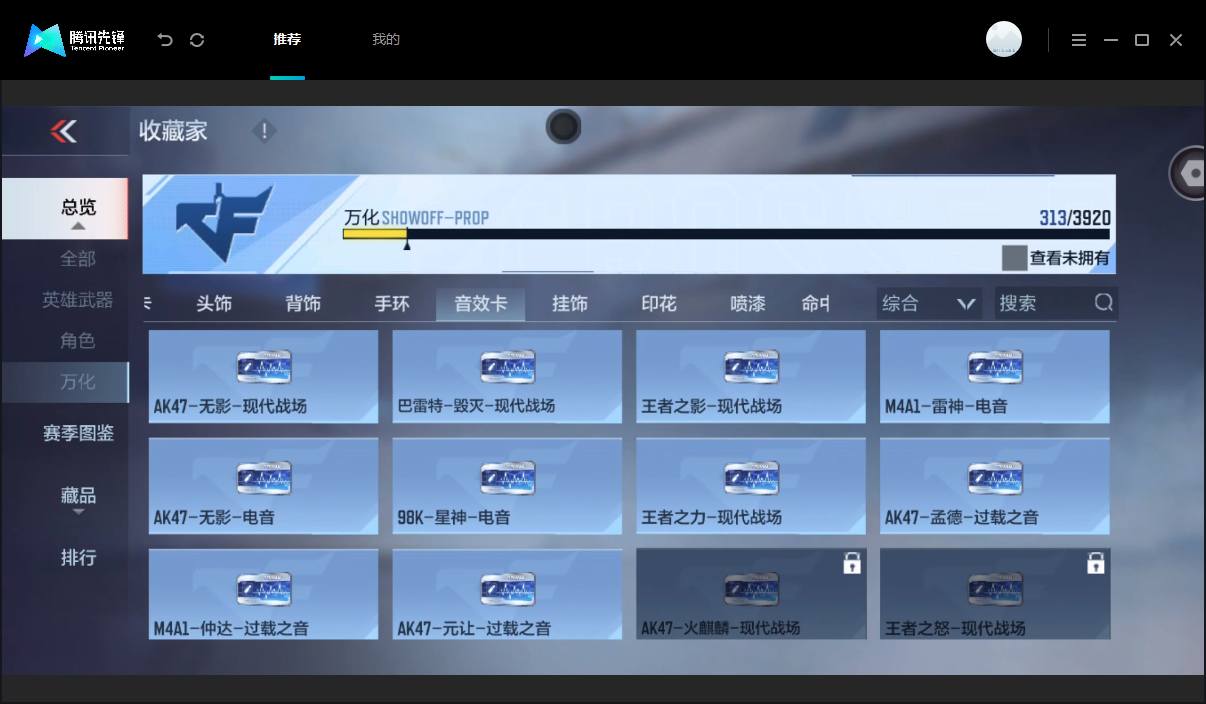Expand the 藏品 section arrow
1206x704 pixels.
pyautogui.click(x=78, y=513)
